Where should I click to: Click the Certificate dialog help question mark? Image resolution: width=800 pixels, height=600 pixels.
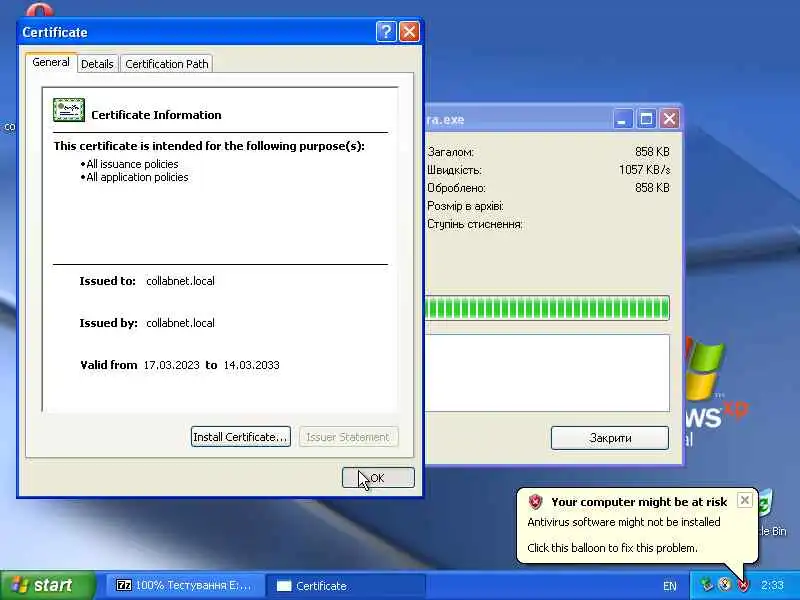tap(386, 32)
